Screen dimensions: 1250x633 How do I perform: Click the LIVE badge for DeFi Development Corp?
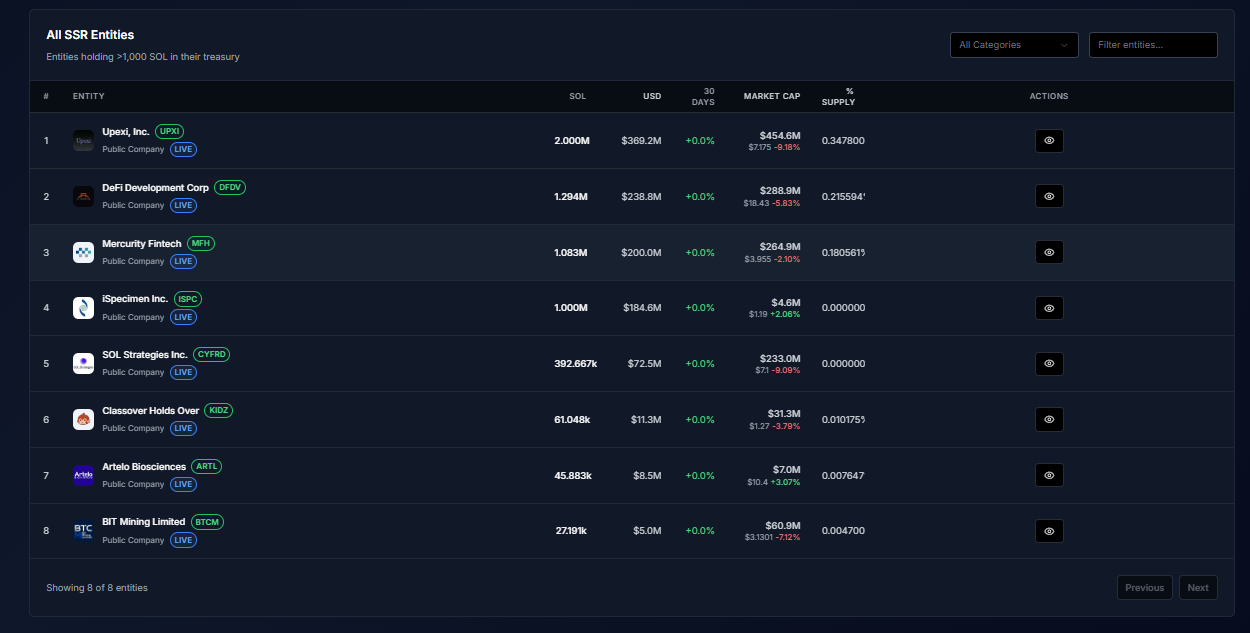click(x=183, y=206)
